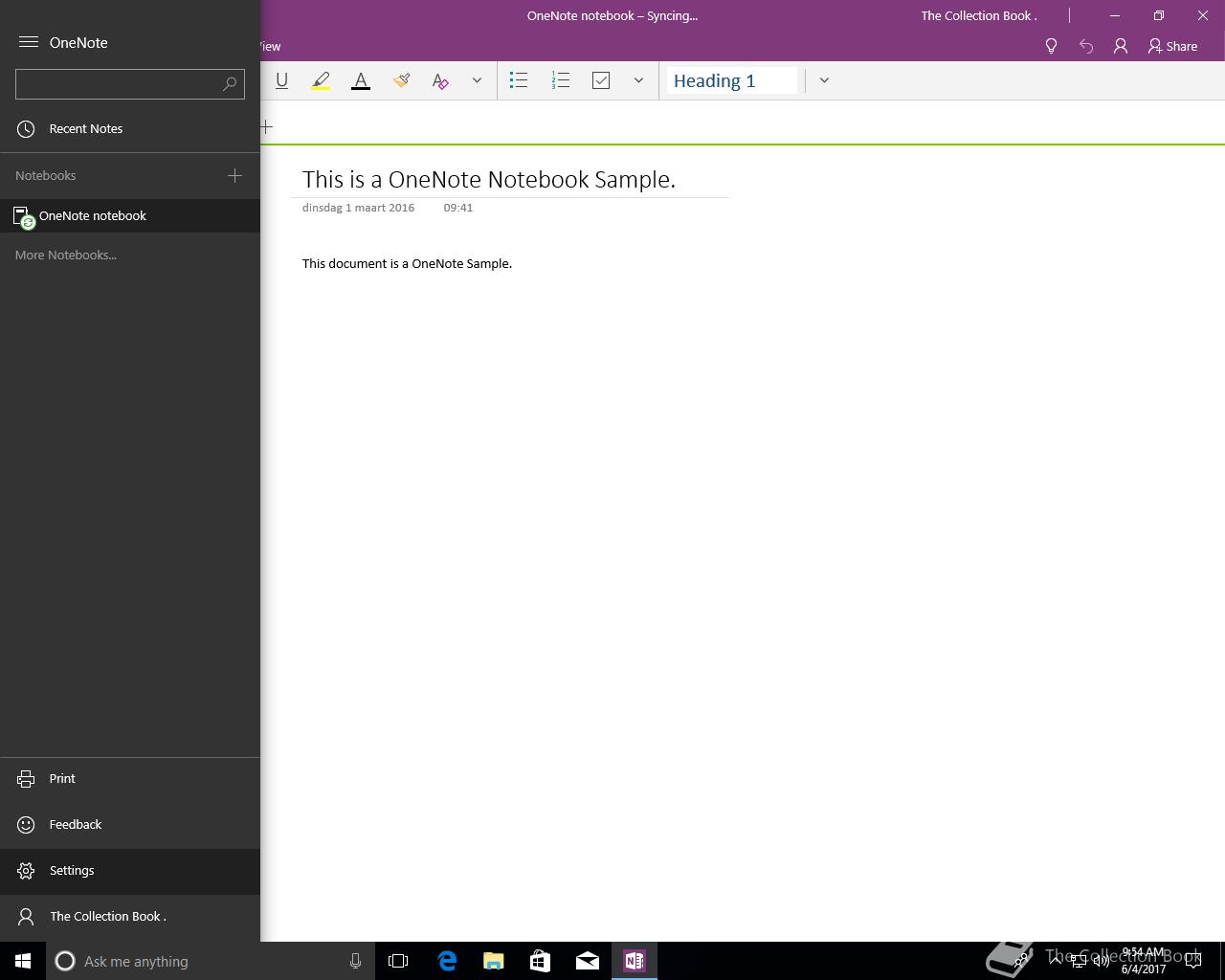
Task: Toggle numbered list
Action: click(x=561, y=80)
